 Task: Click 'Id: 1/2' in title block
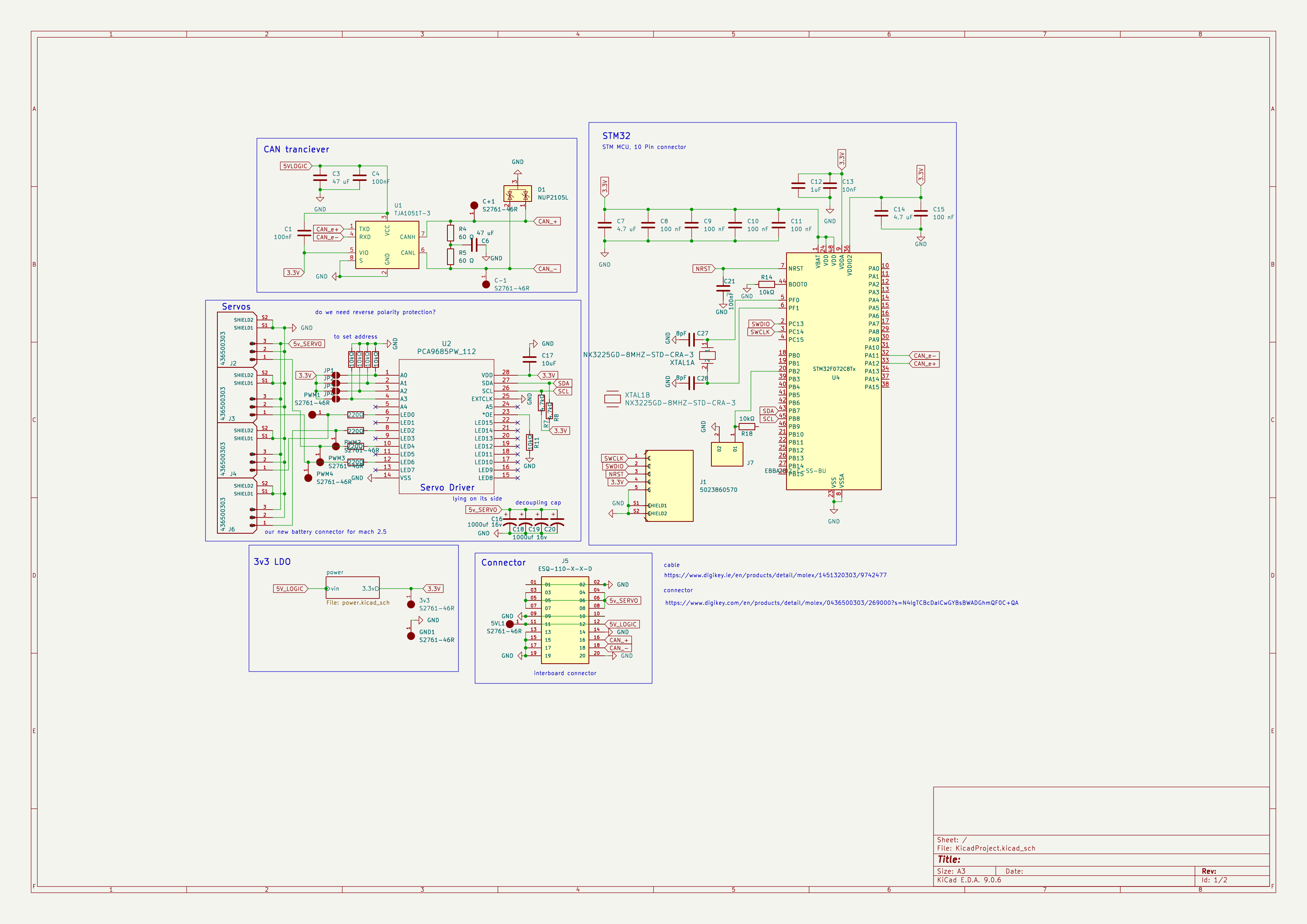point(1214,880)
